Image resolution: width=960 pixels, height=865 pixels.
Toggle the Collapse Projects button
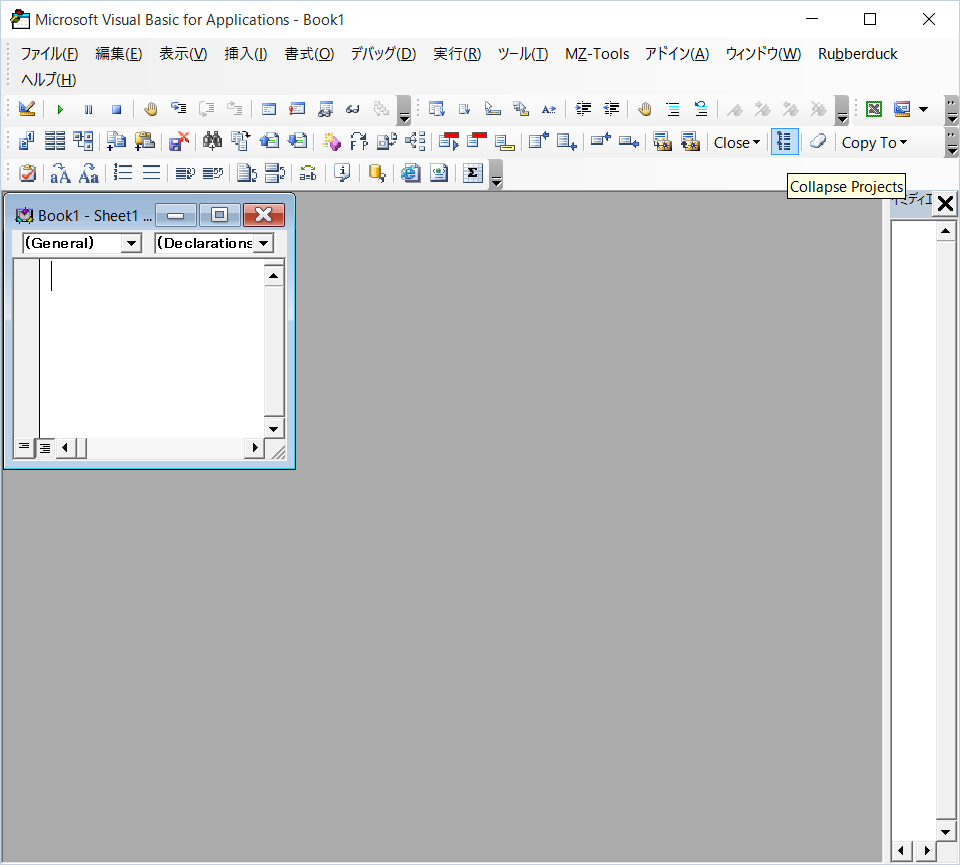[x=784, y=142]
